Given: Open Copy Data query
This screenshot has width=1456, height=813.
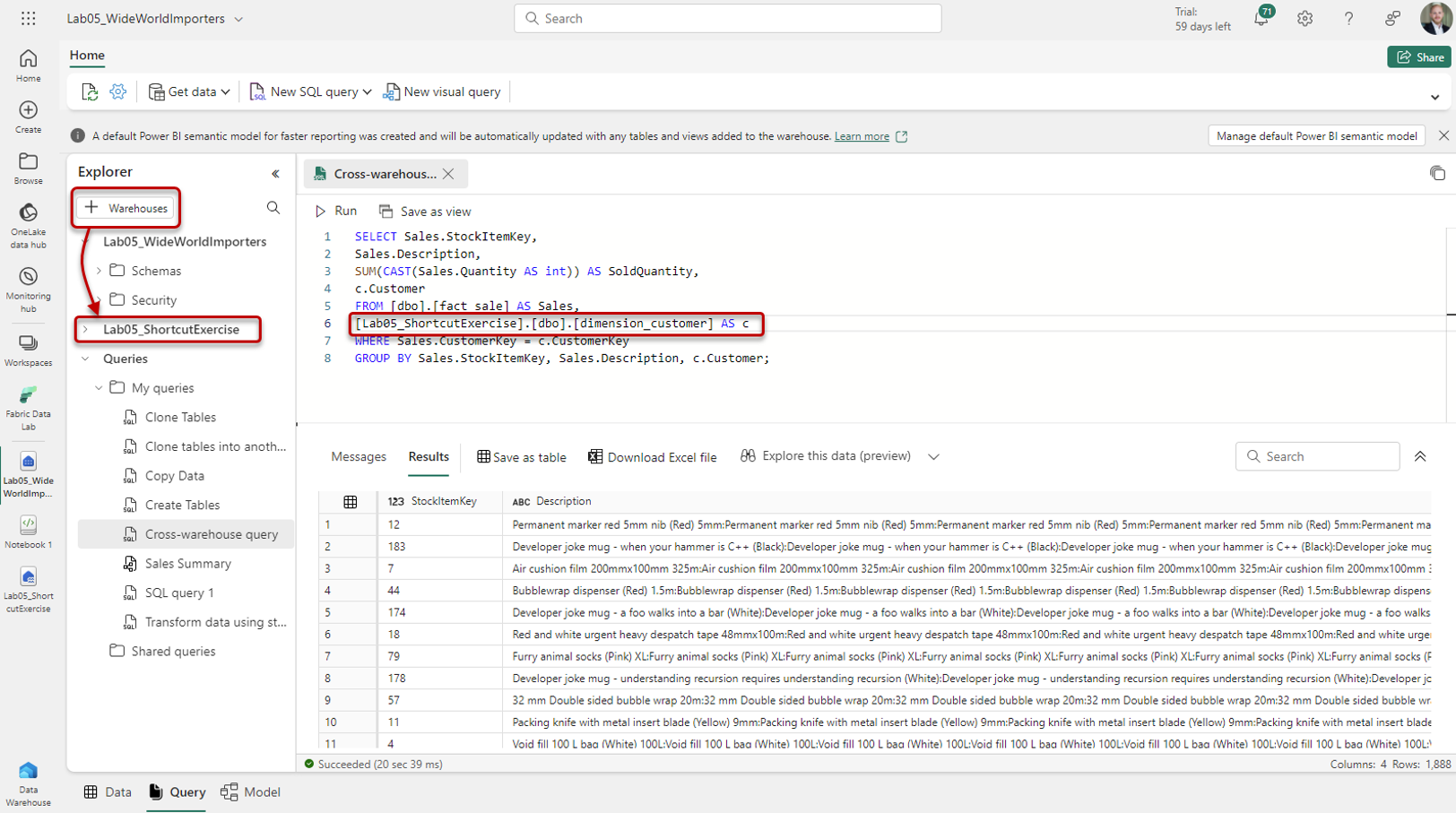Looking at the screenshot, I should click(175, 476).
